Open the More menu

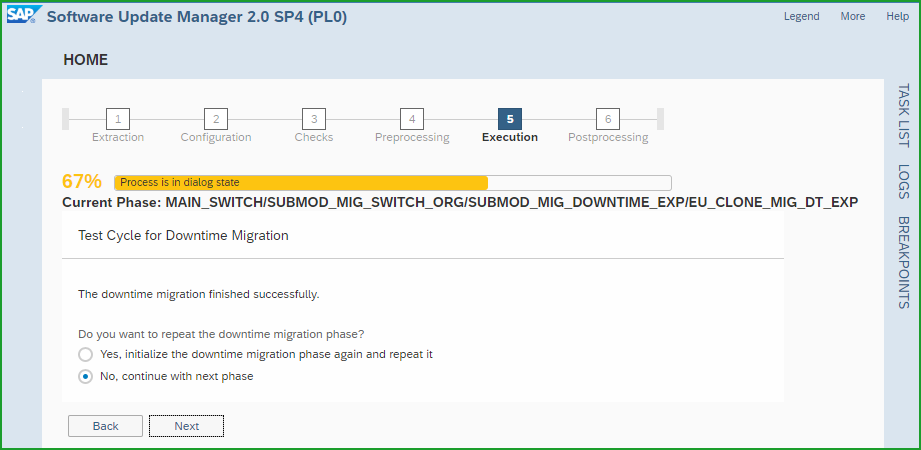pyautogui.click(x=852, y=16)
